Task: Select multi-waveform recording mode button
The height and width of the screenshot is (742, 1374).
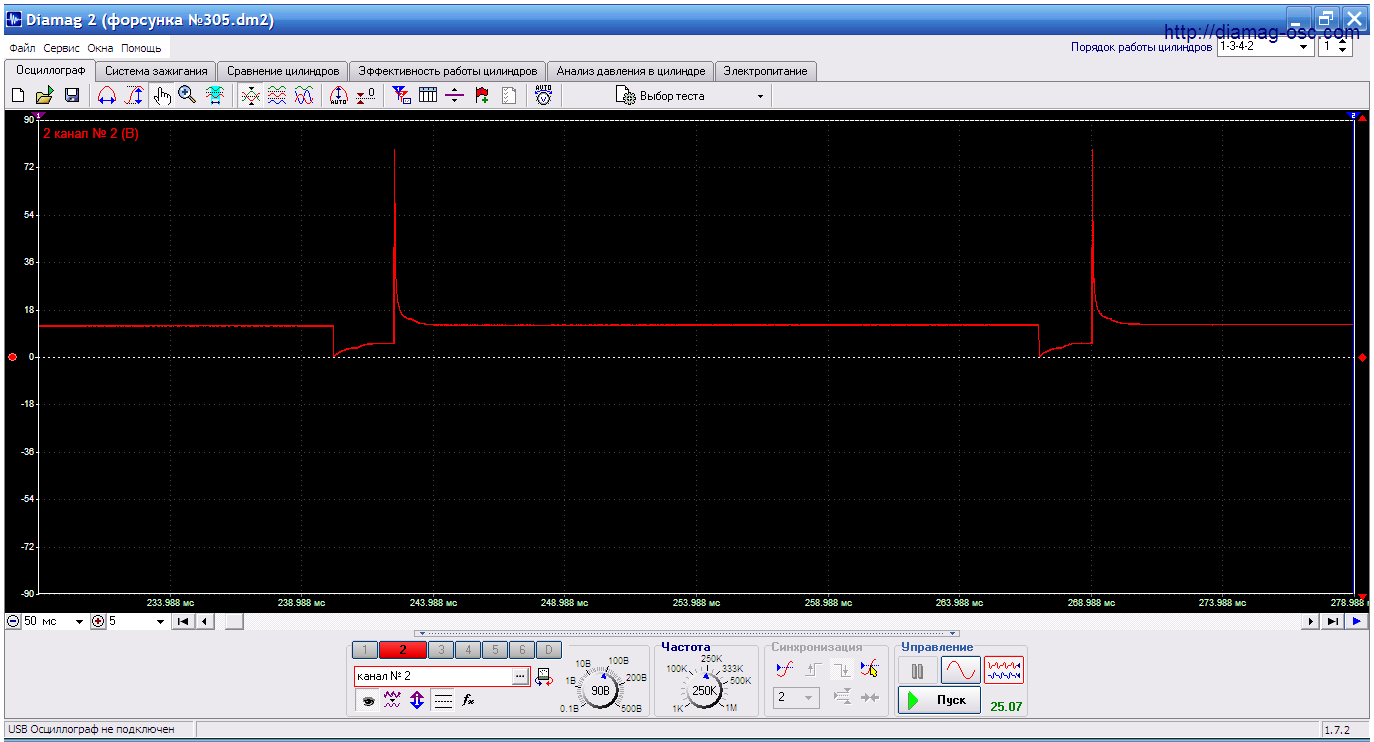Action: pos(1004,669)
